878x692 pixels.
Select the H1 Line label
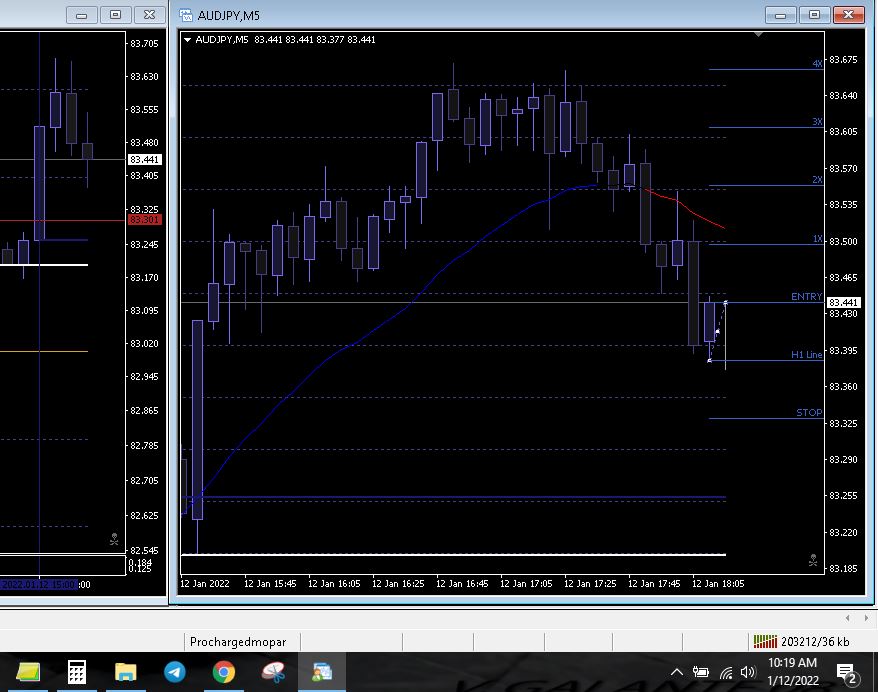pos(806,355)
